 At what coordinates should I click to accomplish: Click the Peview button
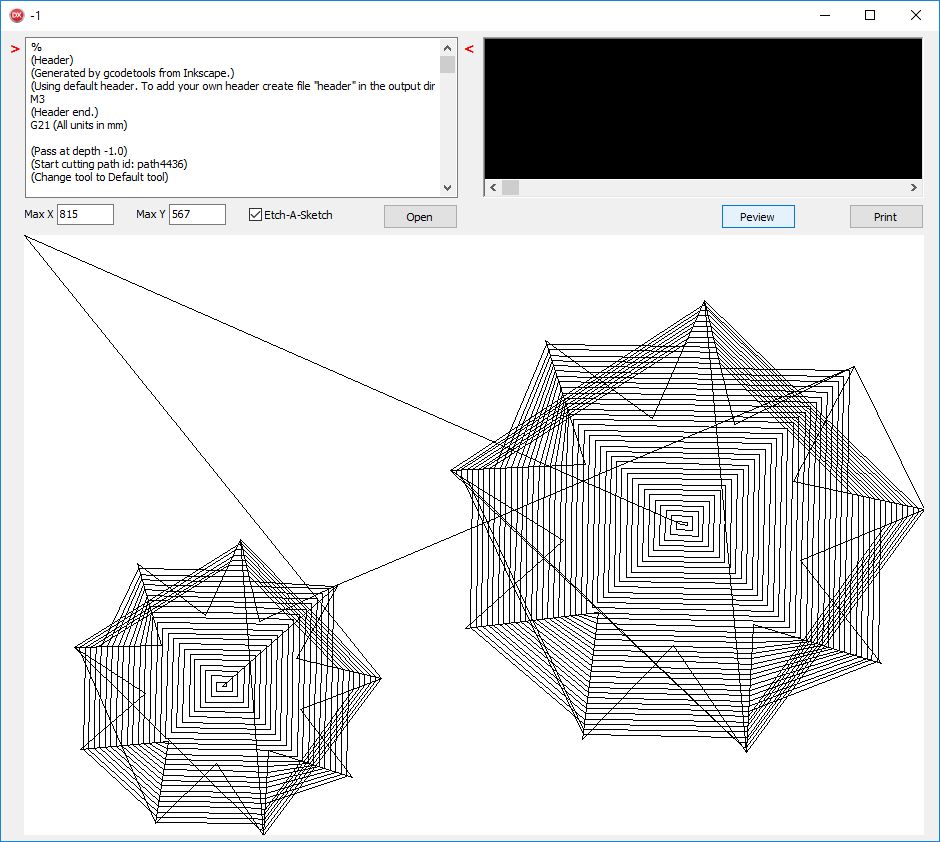[758, 217]
